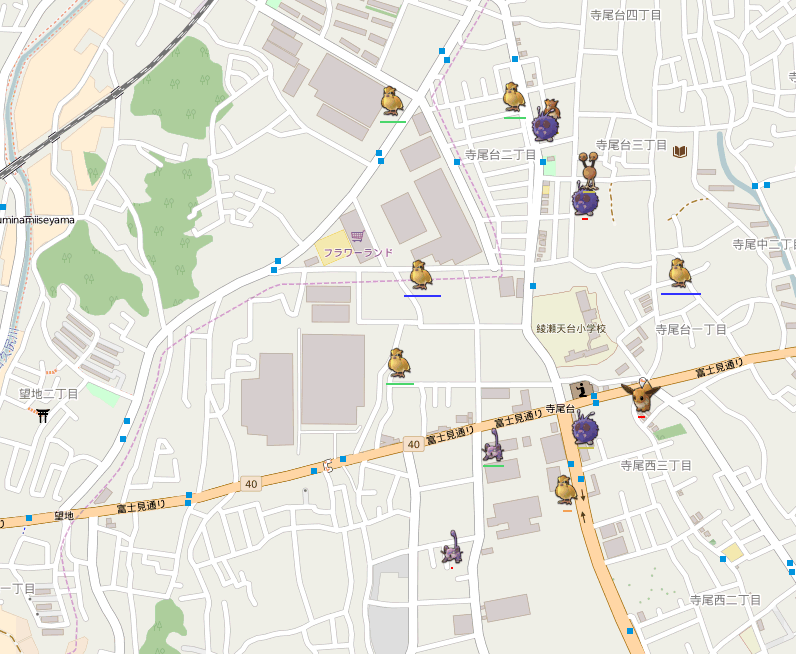Select the Pidgey right of フラワーランド
Screen dimensions: 796x654
click(421, 275)
